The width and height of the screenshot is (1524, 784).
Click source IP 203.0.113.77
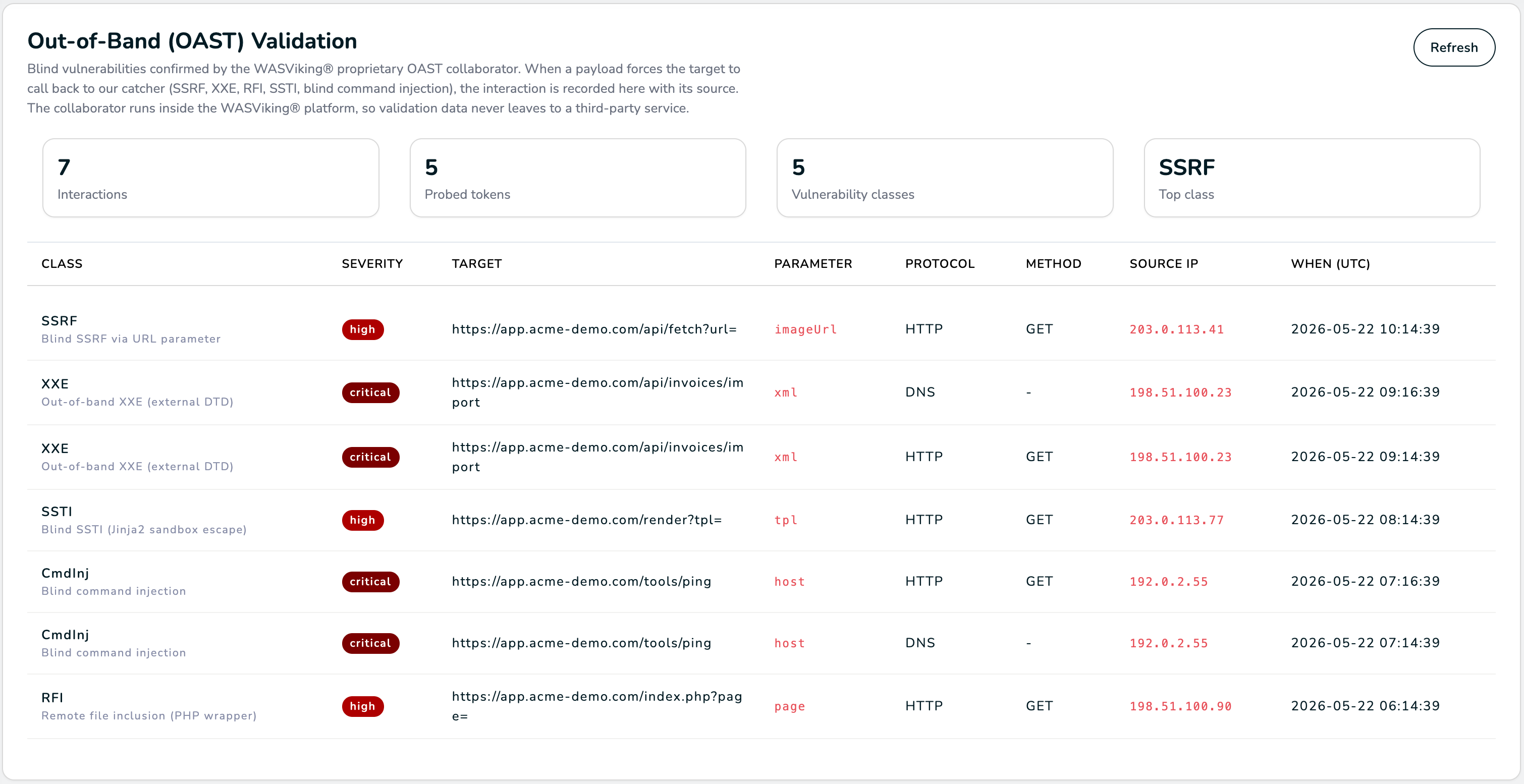[x=1177, y=520]
